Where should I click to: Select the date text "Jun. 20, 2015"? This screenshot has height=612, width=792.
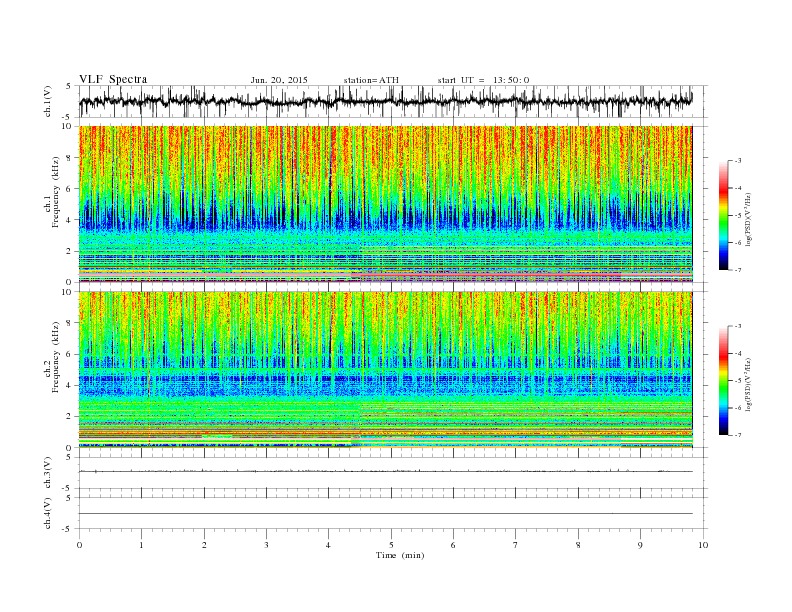279,80
